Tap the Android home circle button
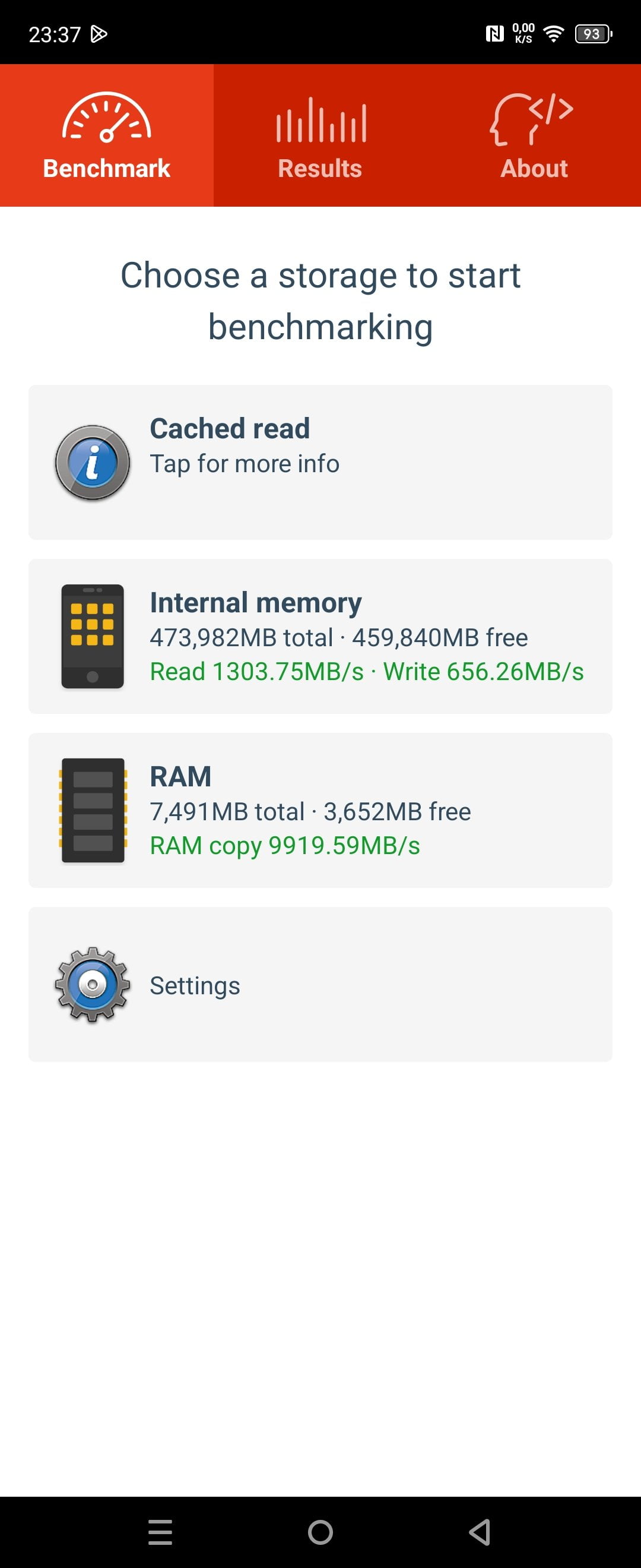The height and width of the screenshot is (1568, 641). (320, 1532)
